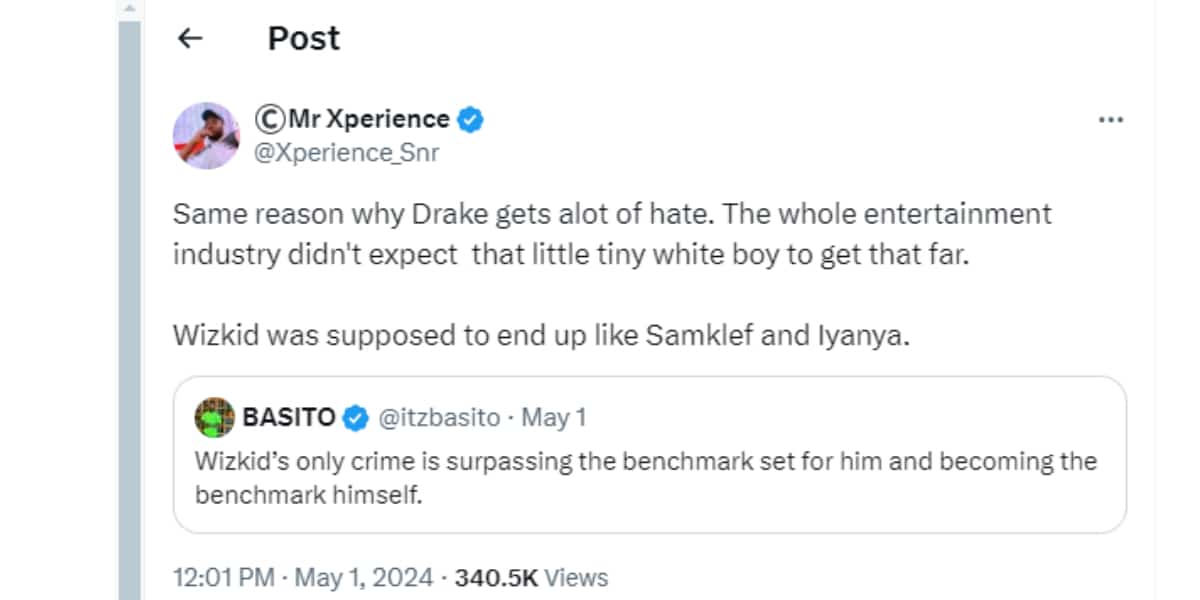Click Mr Xperience's profile avatar
The width and height of the screenshot is (1200, 600).
207,135
